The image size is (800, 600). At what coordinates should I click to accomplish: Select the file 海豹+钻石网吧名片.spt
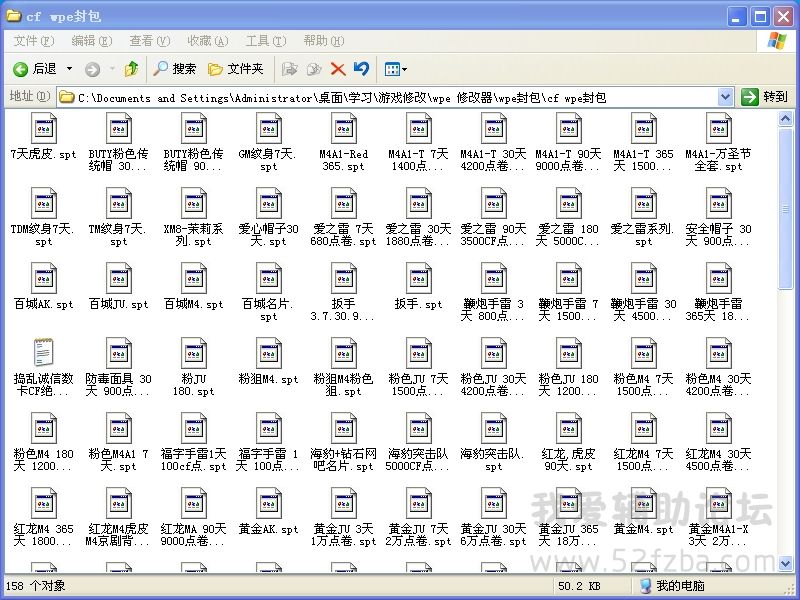[343, 442]
